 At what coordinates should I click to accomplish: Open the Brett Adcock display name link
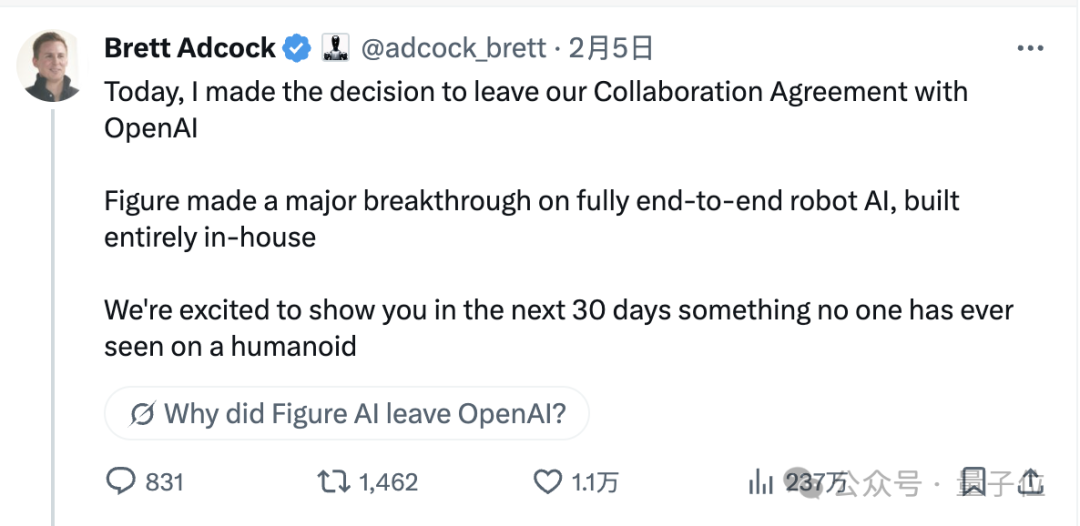(190, 47)
